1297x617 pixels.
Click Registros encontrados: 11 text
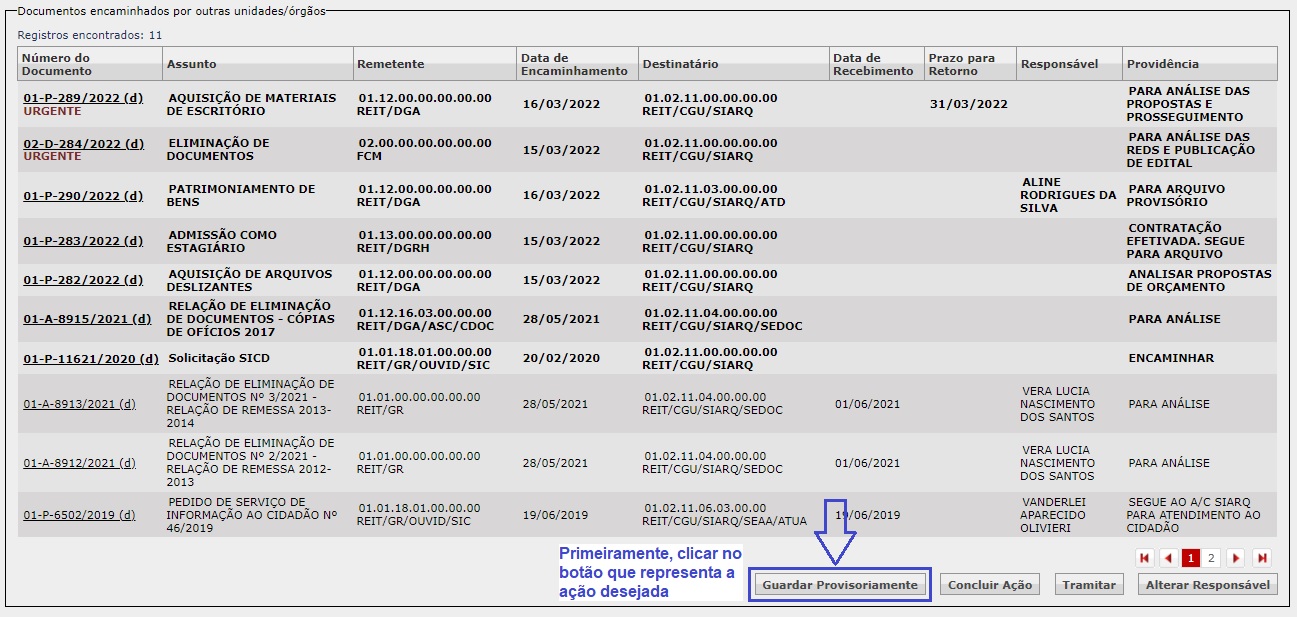pos(90,35)
